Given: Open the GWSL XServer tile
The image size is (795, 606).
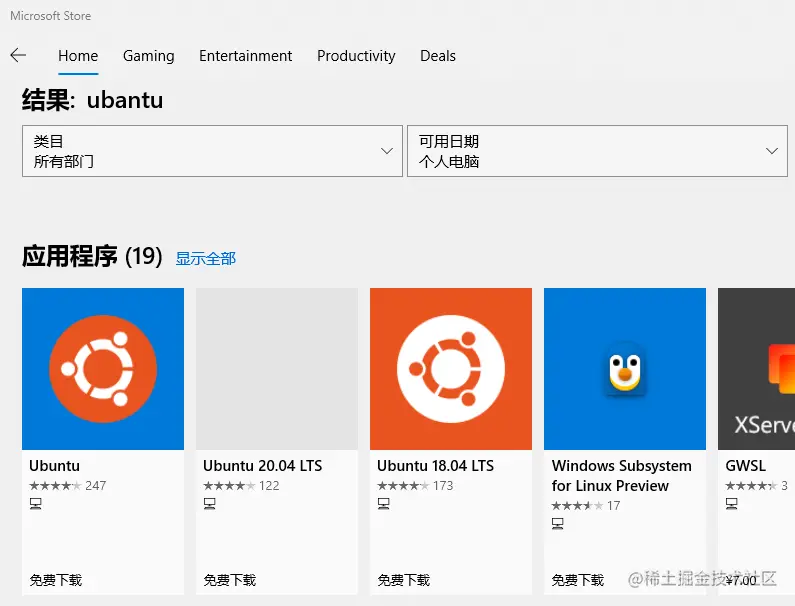Looking at the screenshot, I should point(756,369).
